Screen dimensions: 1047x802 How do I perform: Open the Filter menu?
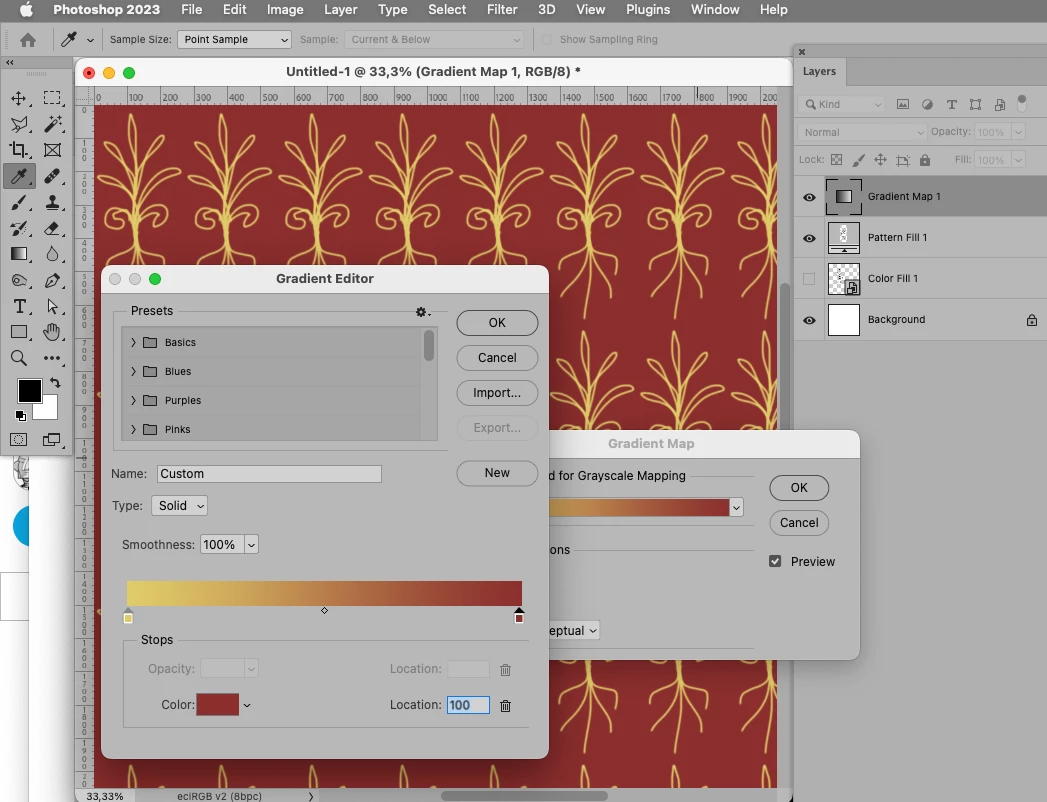[502, 9]
